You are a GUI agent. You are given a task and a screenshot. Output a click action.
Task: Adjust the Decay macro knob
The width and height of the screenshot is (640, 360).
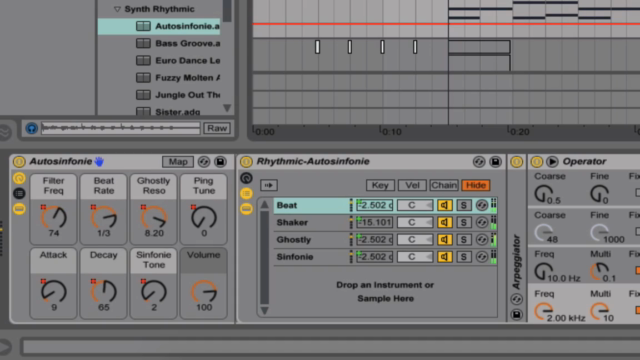tap(104, 291)
